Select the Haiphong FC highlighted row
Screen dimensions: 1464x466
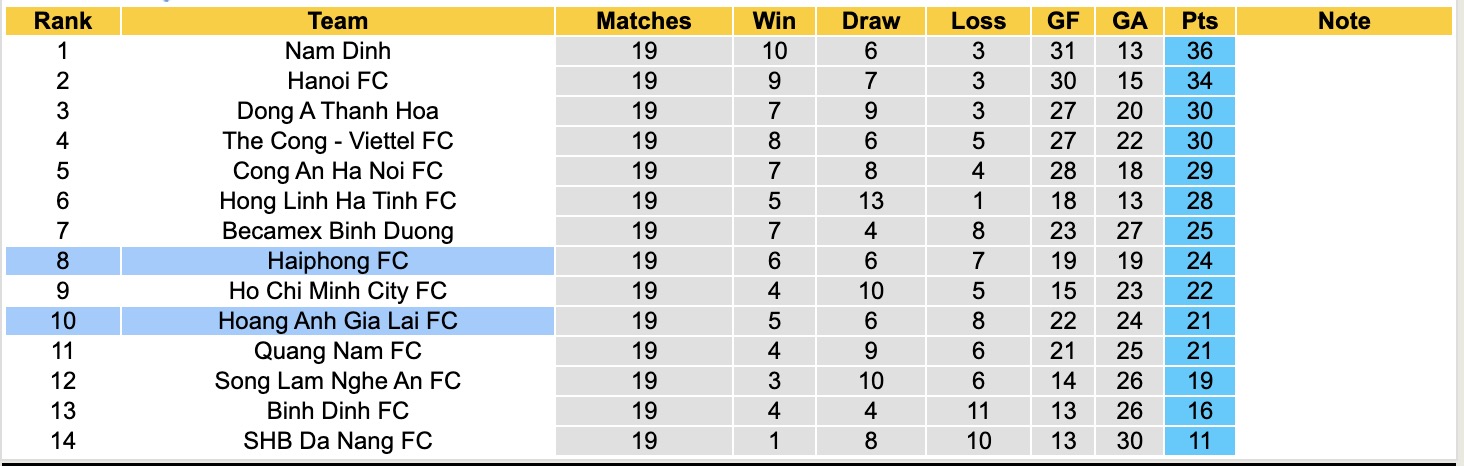[338, 261]
